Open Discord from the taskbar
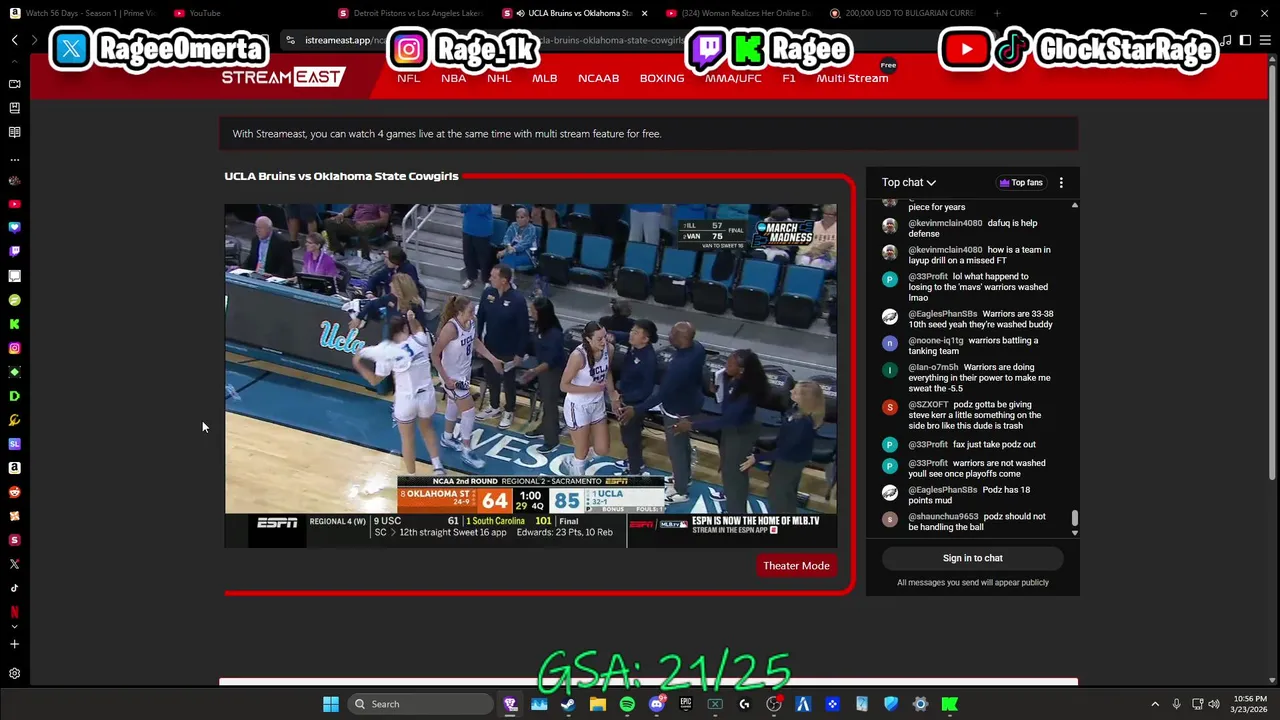Screen dimensions: 1280x720 click(x=656, y=704)
